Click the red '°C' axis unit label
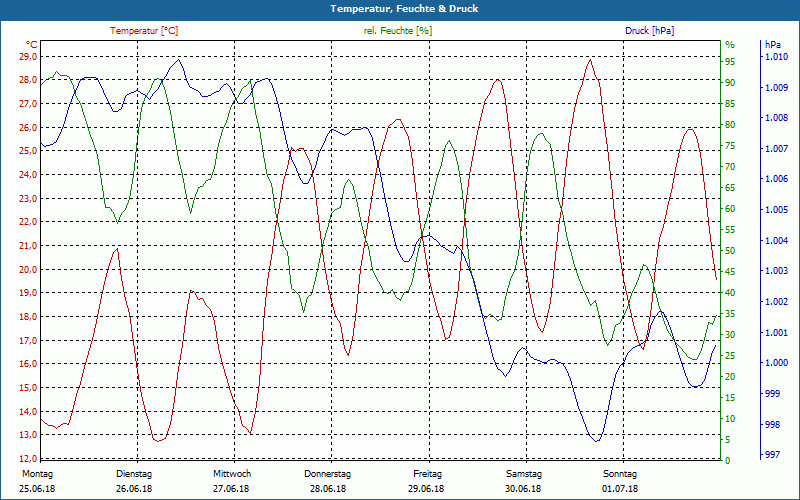Viewport: 800px width, 500px height. (x=32, y=44)
